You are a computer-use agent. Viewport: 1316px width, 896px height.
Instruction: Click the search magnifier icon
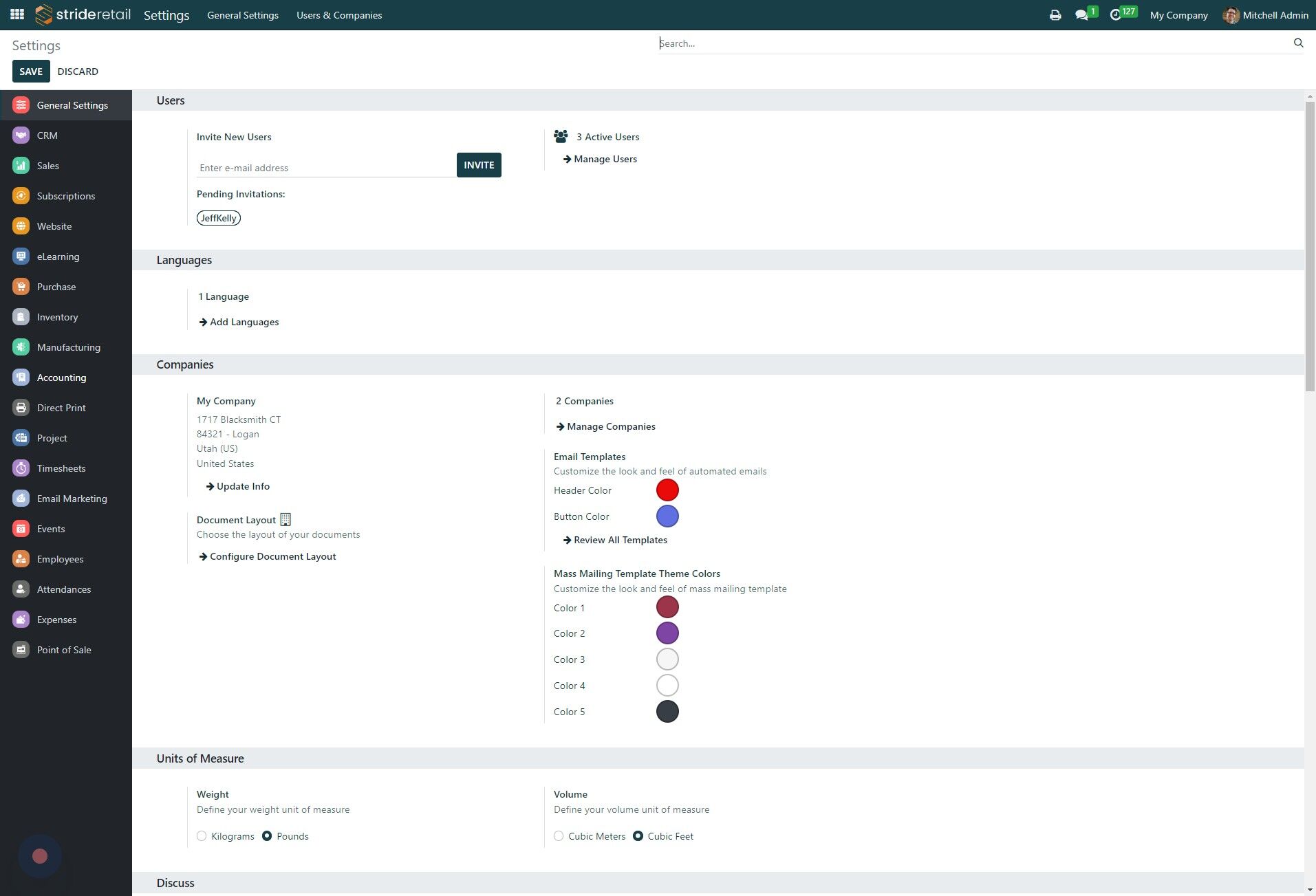(x=1298, y=43)
